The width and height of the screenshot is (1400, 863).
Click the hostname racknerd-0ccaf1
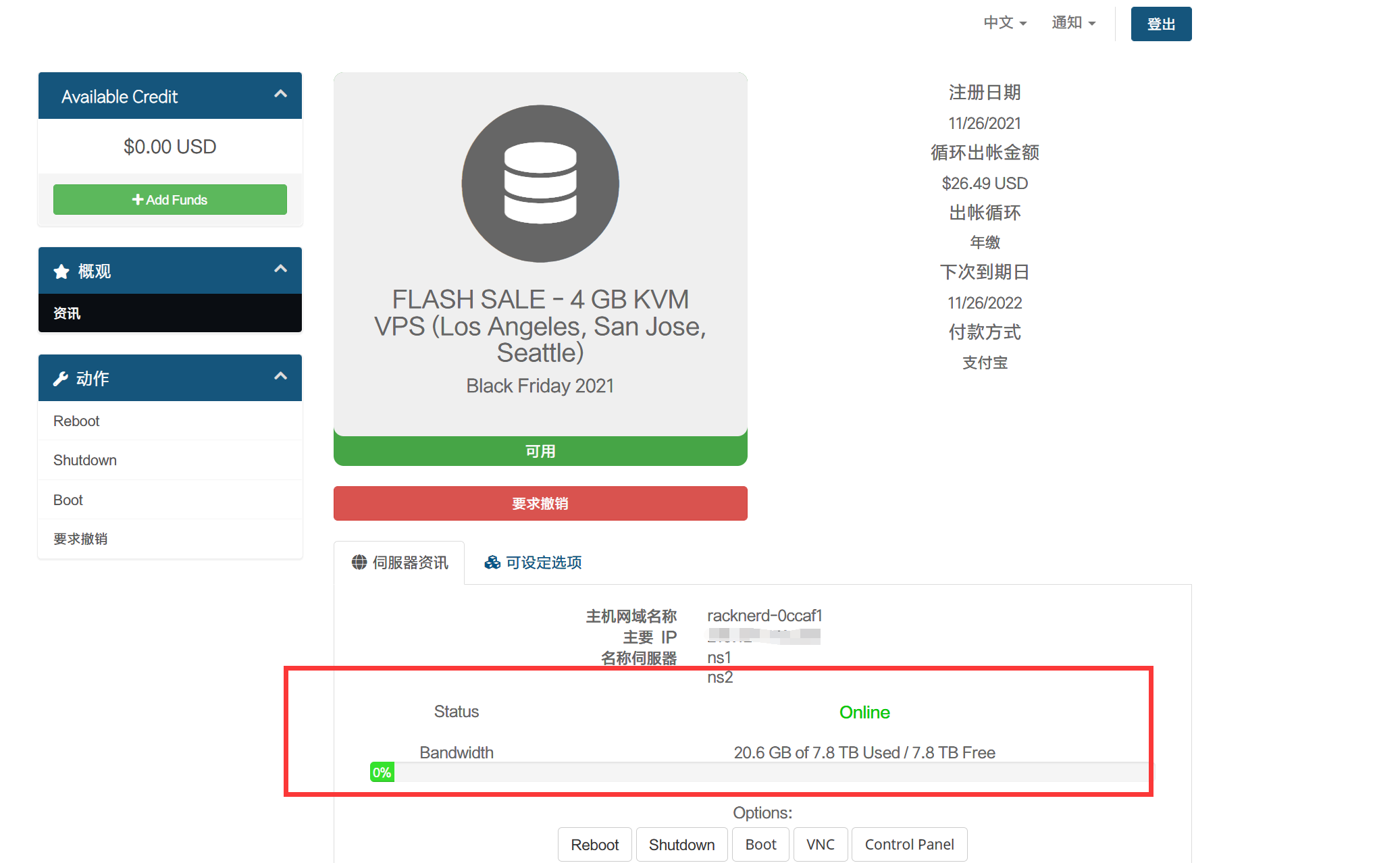[764, 616]
